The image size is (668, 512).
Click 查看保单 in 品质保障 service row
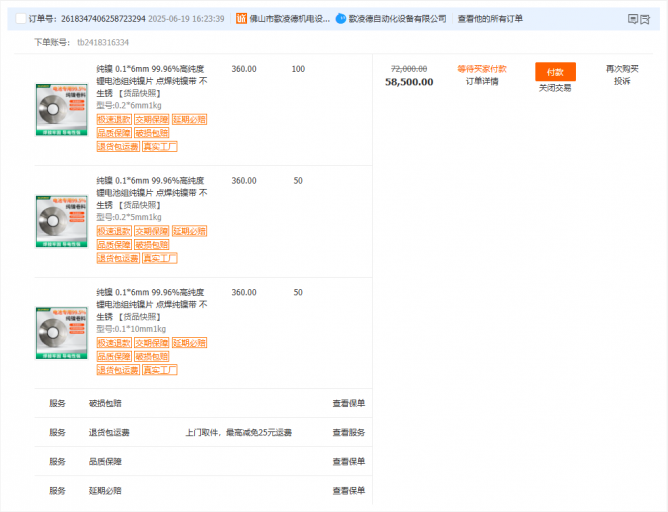click(348, 461)
